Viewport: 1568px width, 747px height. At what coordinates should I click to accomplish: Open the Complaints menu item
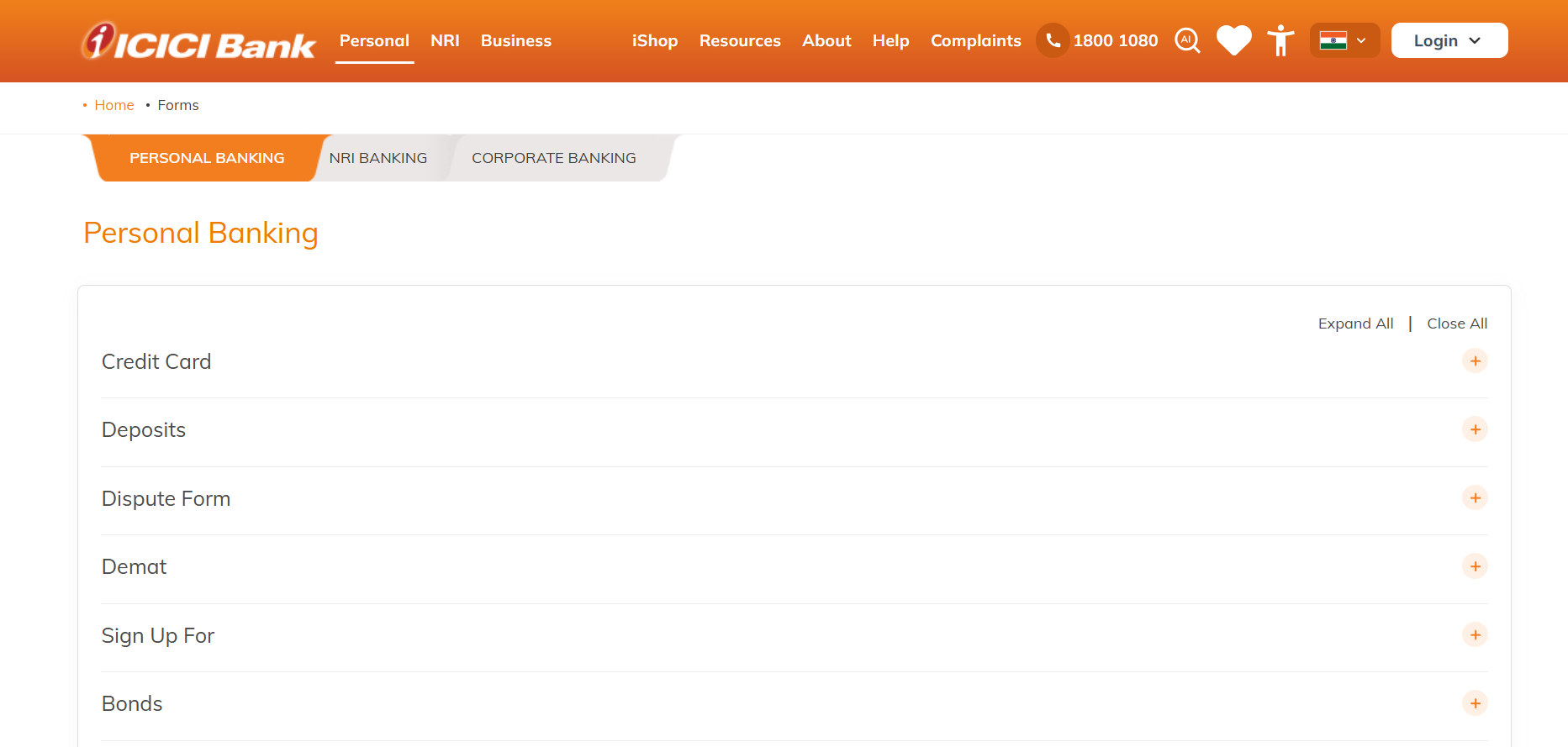pyautogui.click(x=975, y=40)
